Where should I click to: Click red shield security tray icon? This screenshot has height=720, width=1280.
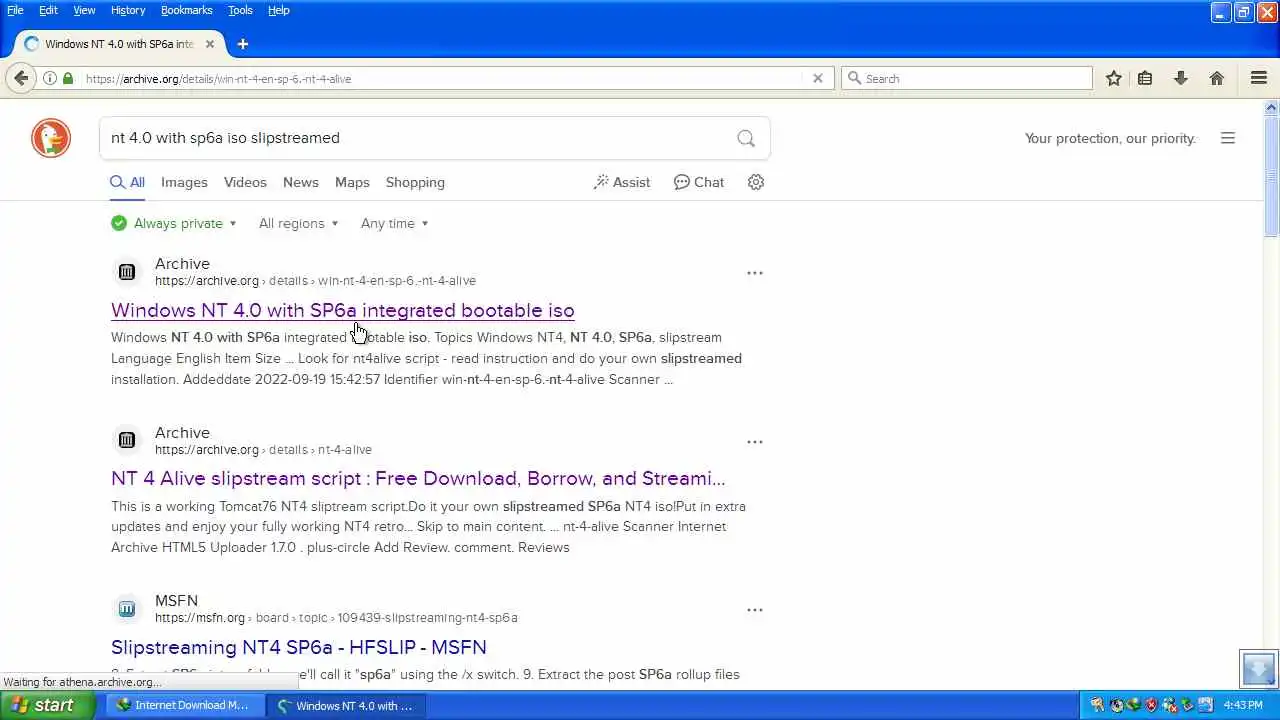[x=1151, y=705]
